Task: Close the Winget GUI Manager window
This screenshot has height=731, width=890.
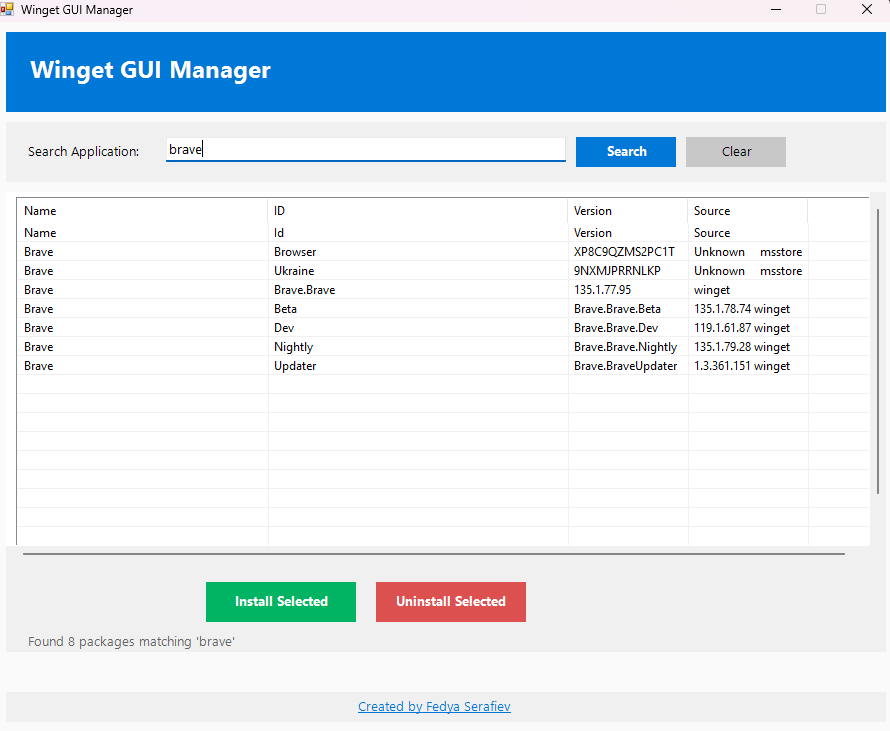Action: (x=867, y=10)
